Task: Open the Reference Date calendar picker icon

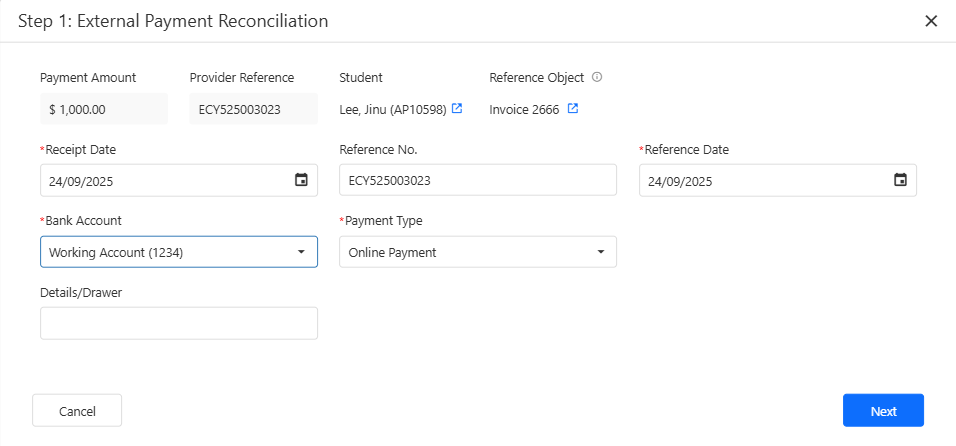Action: click(900, 180)
